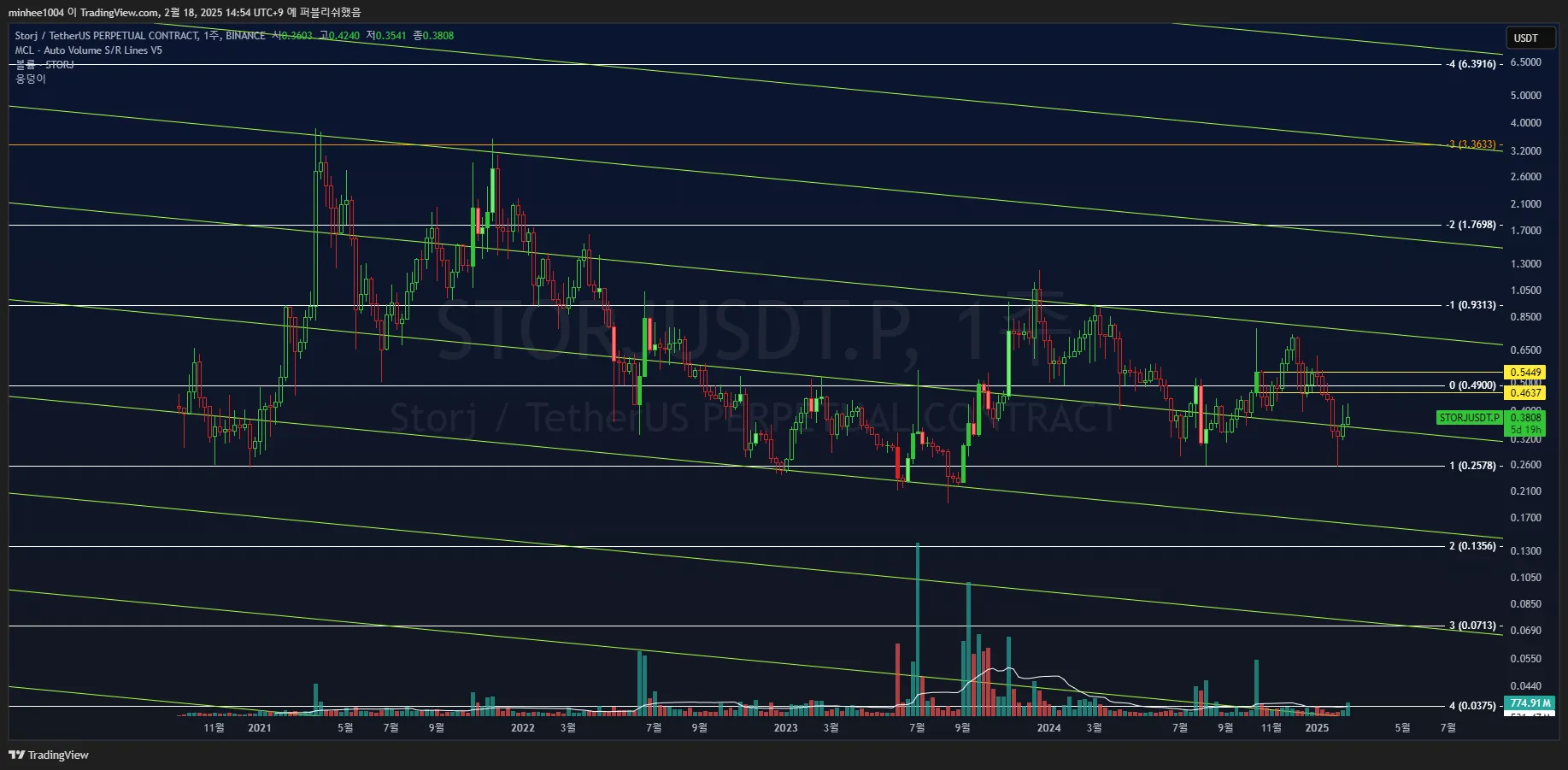Click the 3.2000 price axis value

(x=1526, y=151)
